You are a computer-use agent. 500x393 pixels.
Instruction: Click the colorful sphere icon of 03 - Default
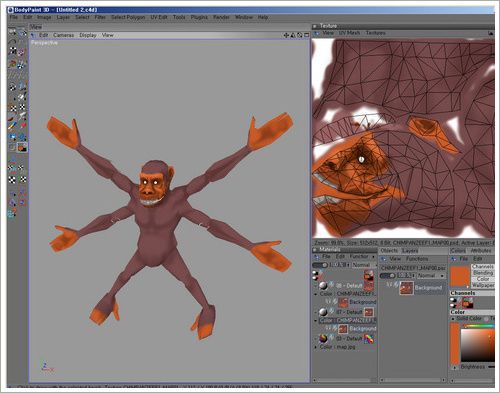pos(323,338)
